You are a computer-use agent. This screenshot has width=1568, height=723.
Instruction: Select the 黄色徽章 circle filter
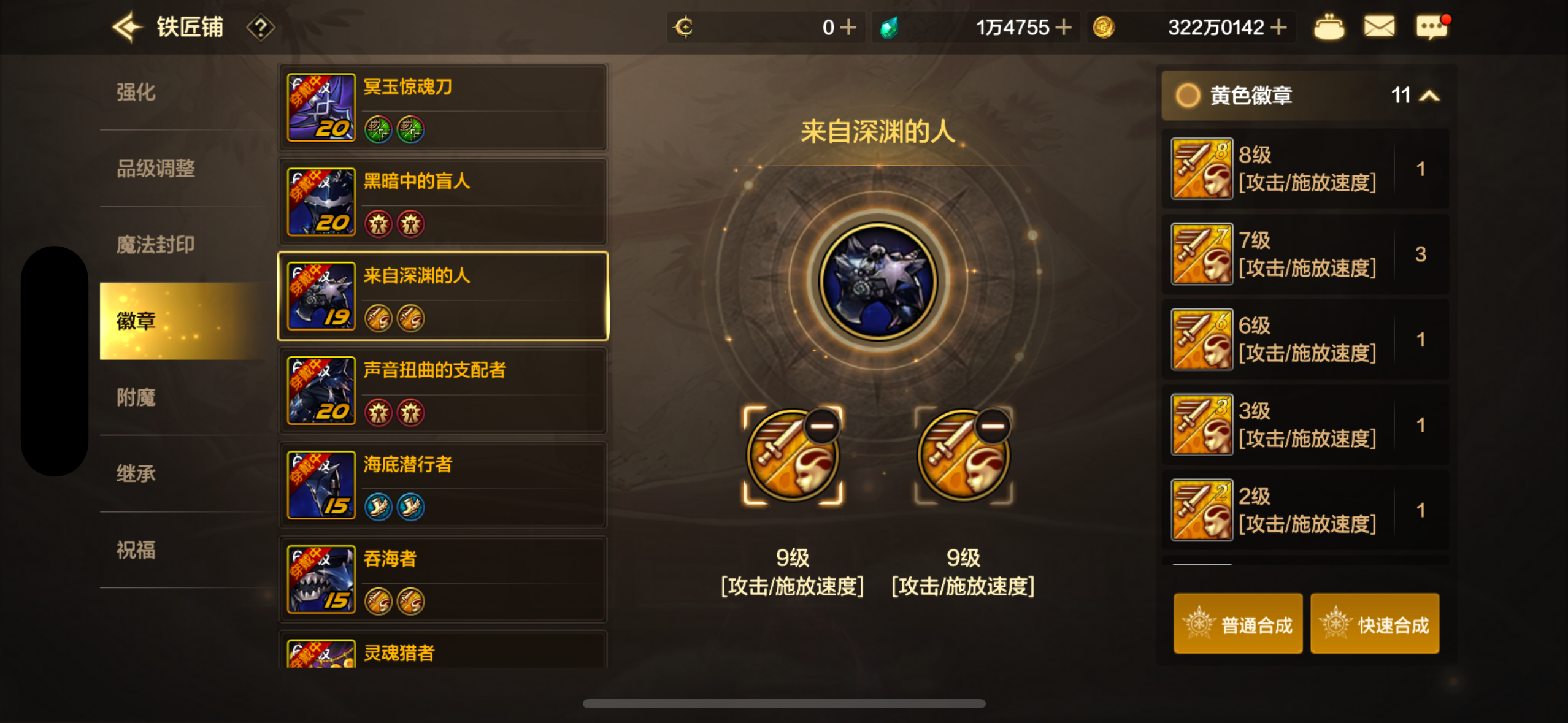[1188, 95]
